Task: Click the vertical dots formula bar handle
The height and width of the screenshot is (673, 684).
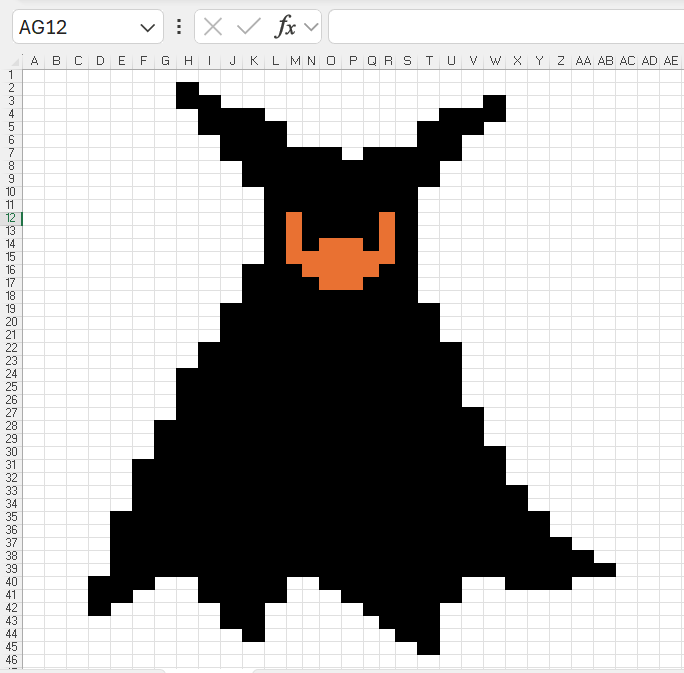Action: (179, 27)
